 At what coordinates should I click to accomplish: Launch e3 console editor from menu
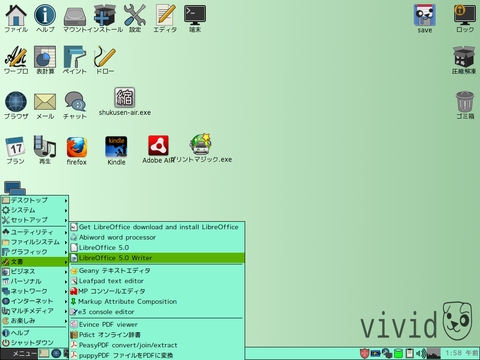click(157, 312)
